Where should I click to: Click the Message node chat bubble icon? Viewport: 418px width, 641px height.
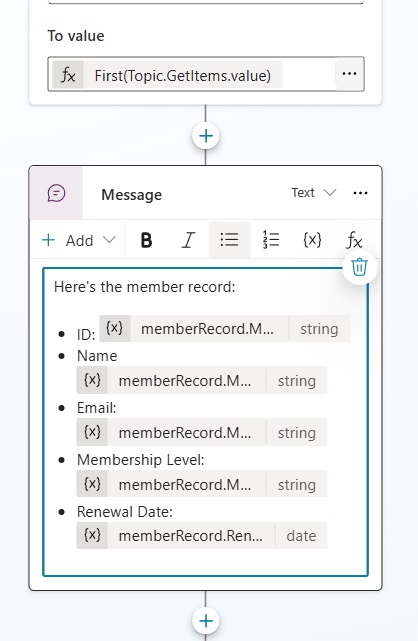56,193
